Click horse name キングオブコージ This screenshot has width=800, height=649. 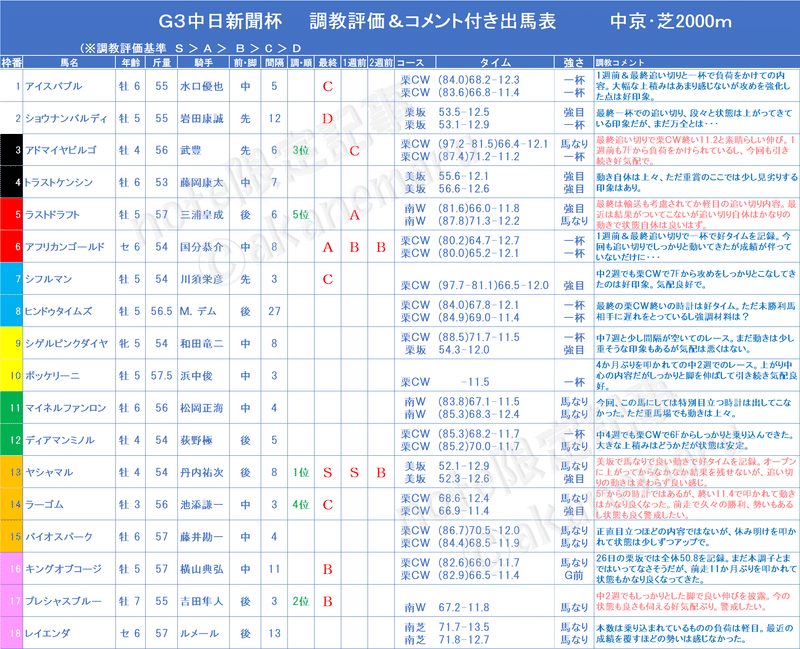[x=63, y=568]
